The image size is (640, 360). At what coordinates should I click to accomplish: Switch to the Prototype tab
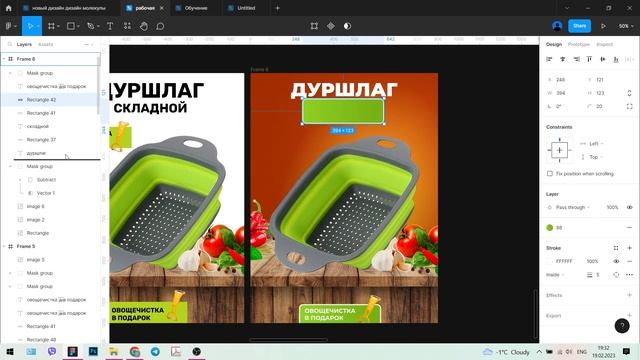[x=578, y=44]
